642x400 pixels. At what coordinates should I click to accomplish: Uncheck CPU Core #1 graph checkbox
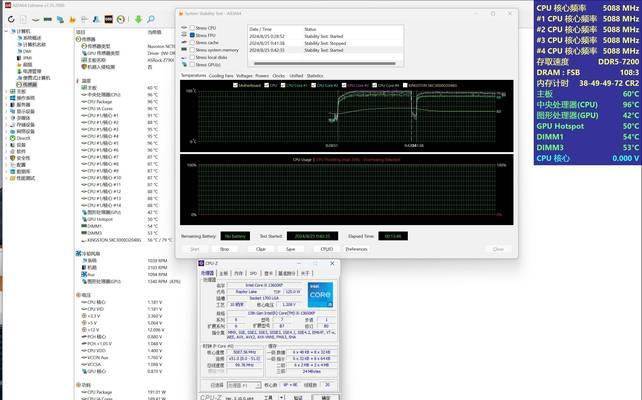(283, 85)
